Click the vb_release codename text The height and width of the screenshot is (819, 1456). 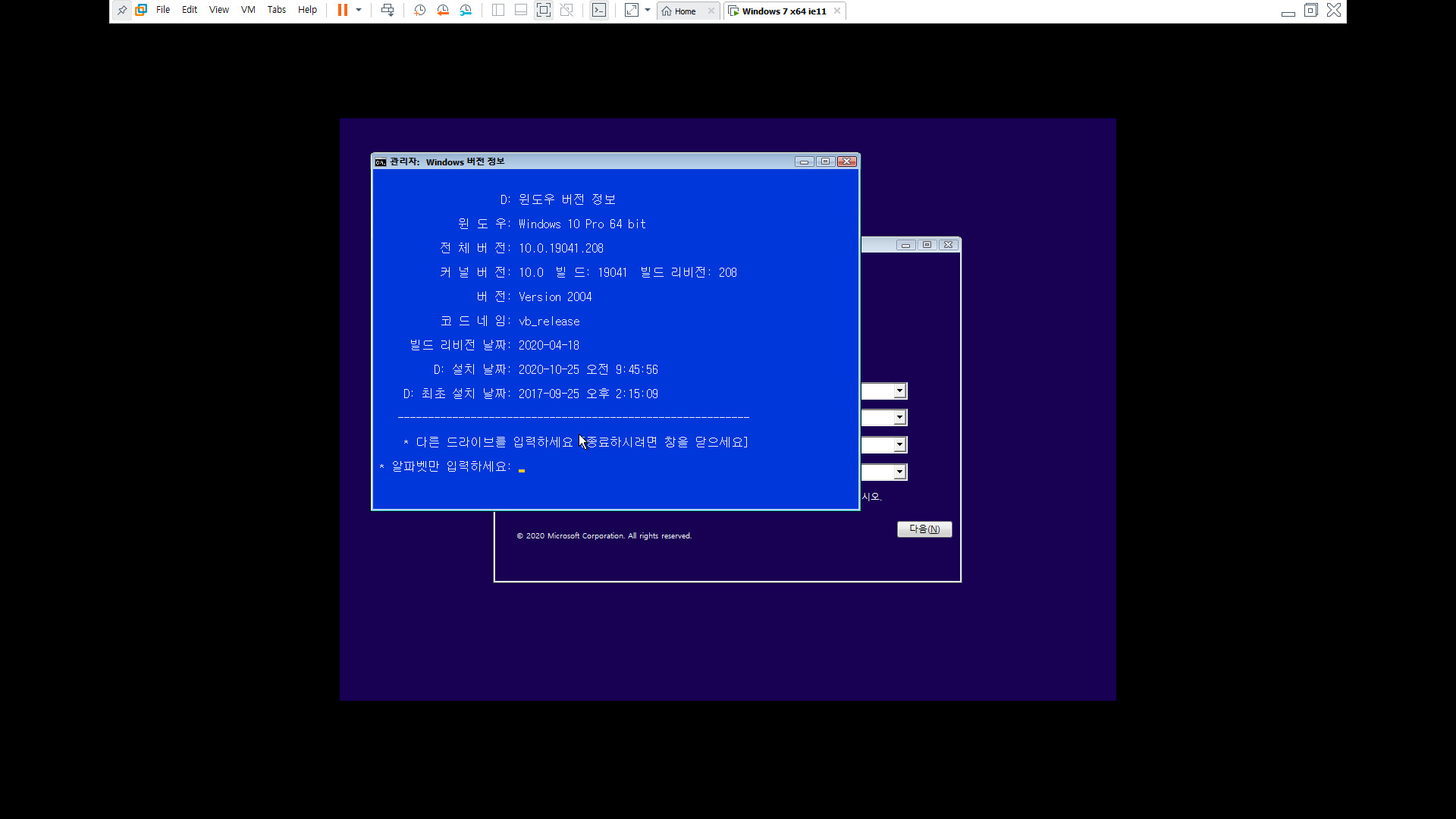pos(549,322)
